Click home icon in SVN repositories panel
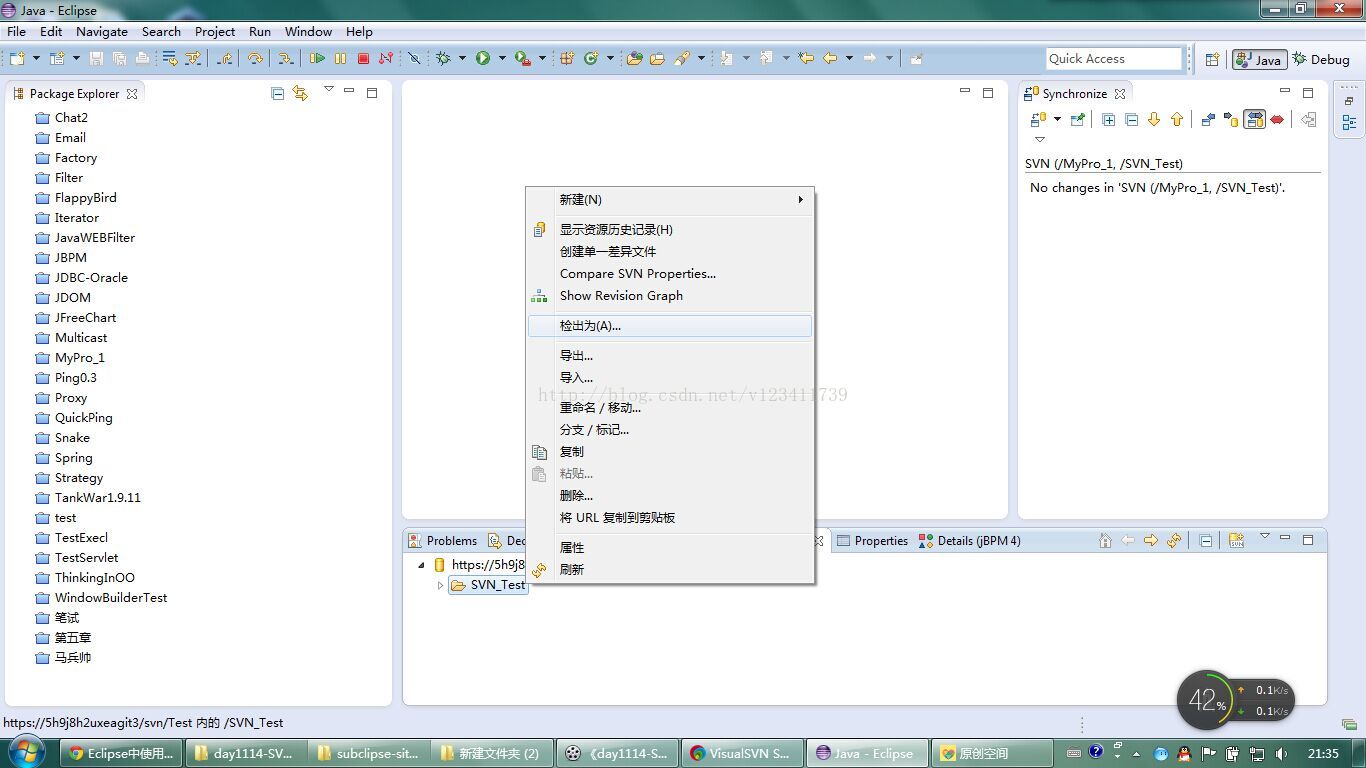The width and height of the screenshot is (1366, 768). 1105,540
